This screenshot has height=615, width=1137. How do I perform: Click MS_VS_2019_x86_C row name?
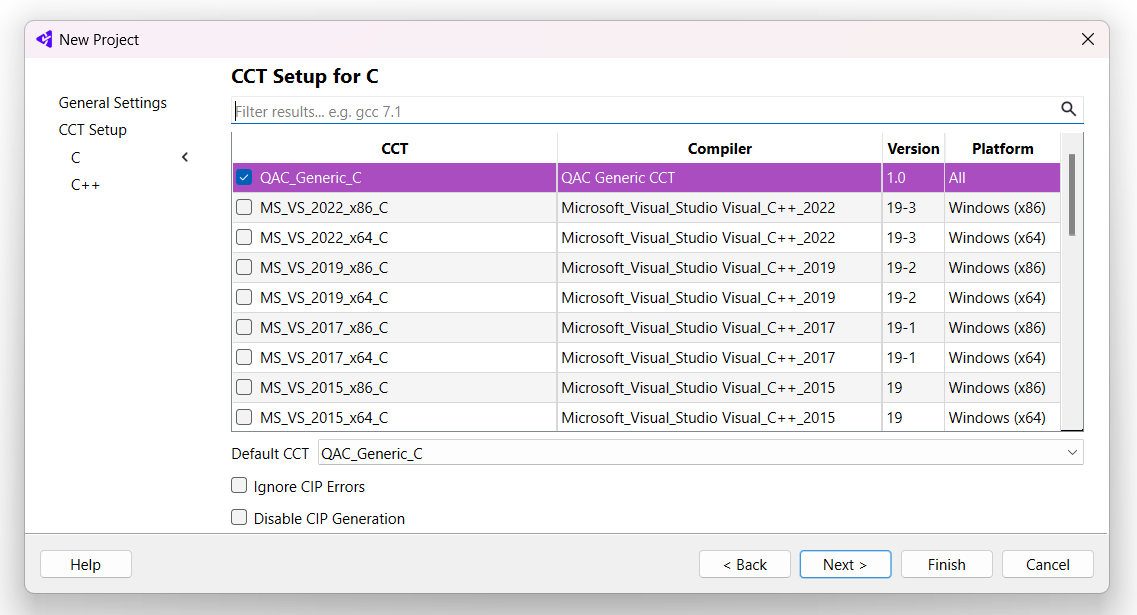point(324,268)
